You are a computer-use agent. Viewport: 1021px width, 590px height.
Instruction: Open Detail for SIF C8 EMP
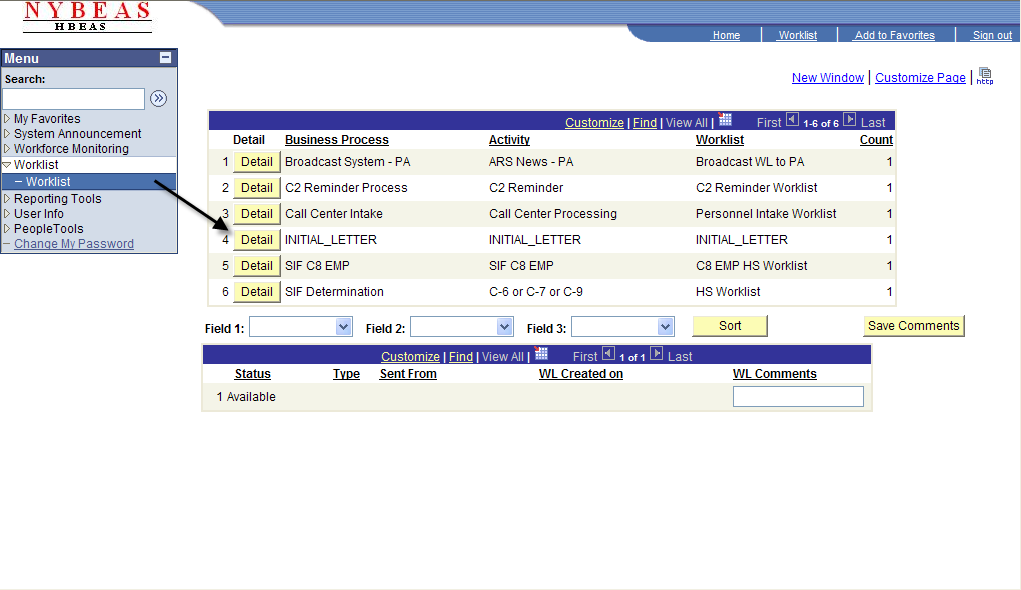[x=257, y=266]
